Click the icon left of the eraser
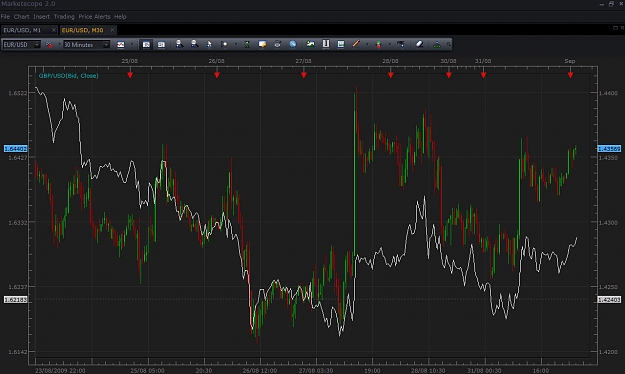The image size is (625, 374). pos(401,45)
